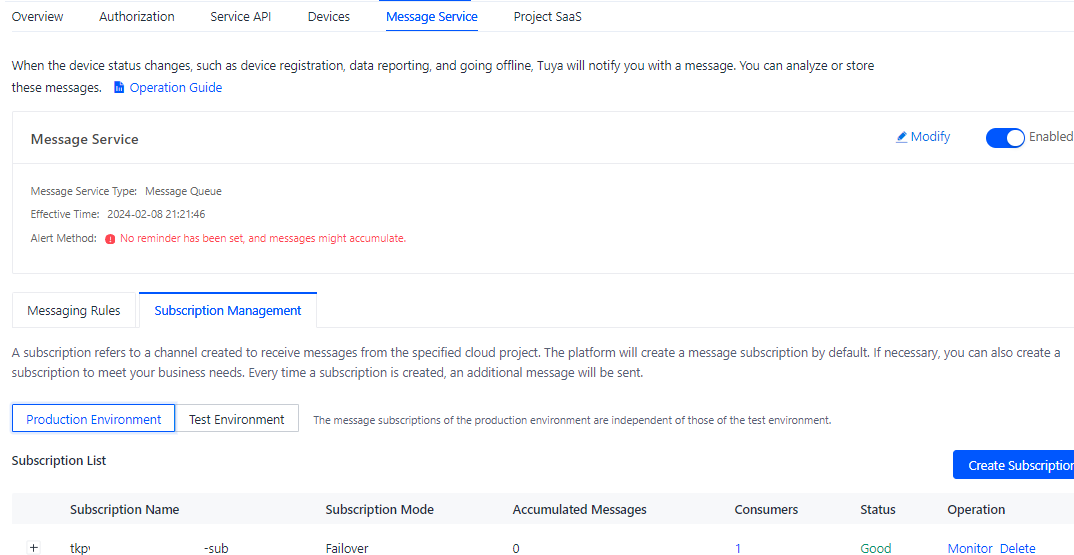This screenshot has width=1074, height=555.
Task: Click the Create Subscription button
Action: coord(1014,465)
